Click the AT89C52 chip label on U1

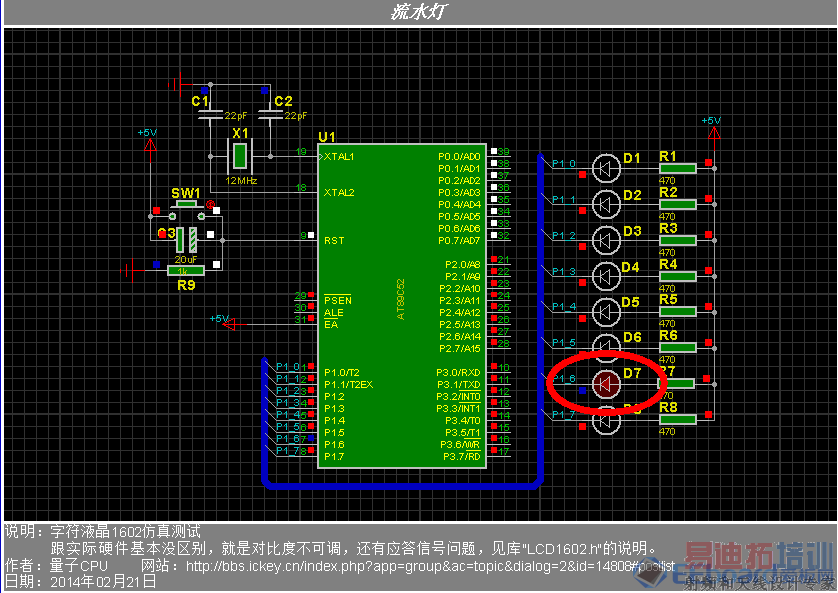401,300
